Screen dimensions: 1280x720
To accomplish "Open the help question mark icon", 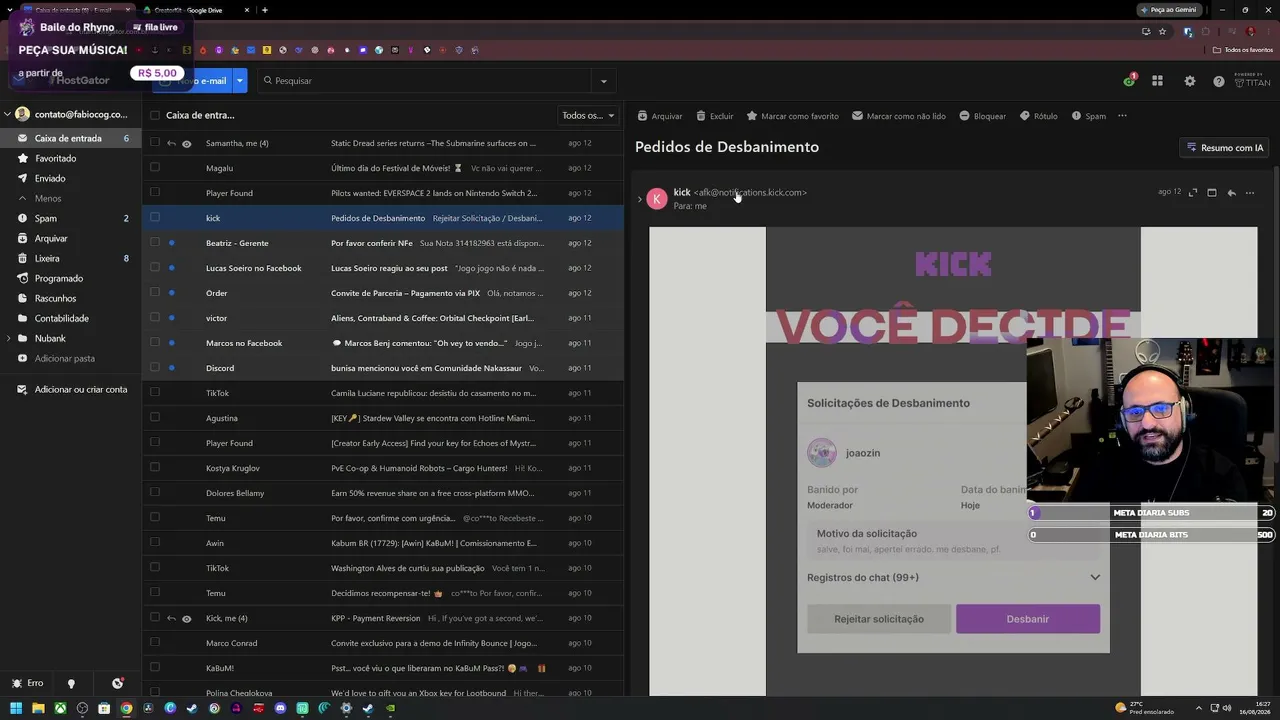I will click(x=1218, y=81).
